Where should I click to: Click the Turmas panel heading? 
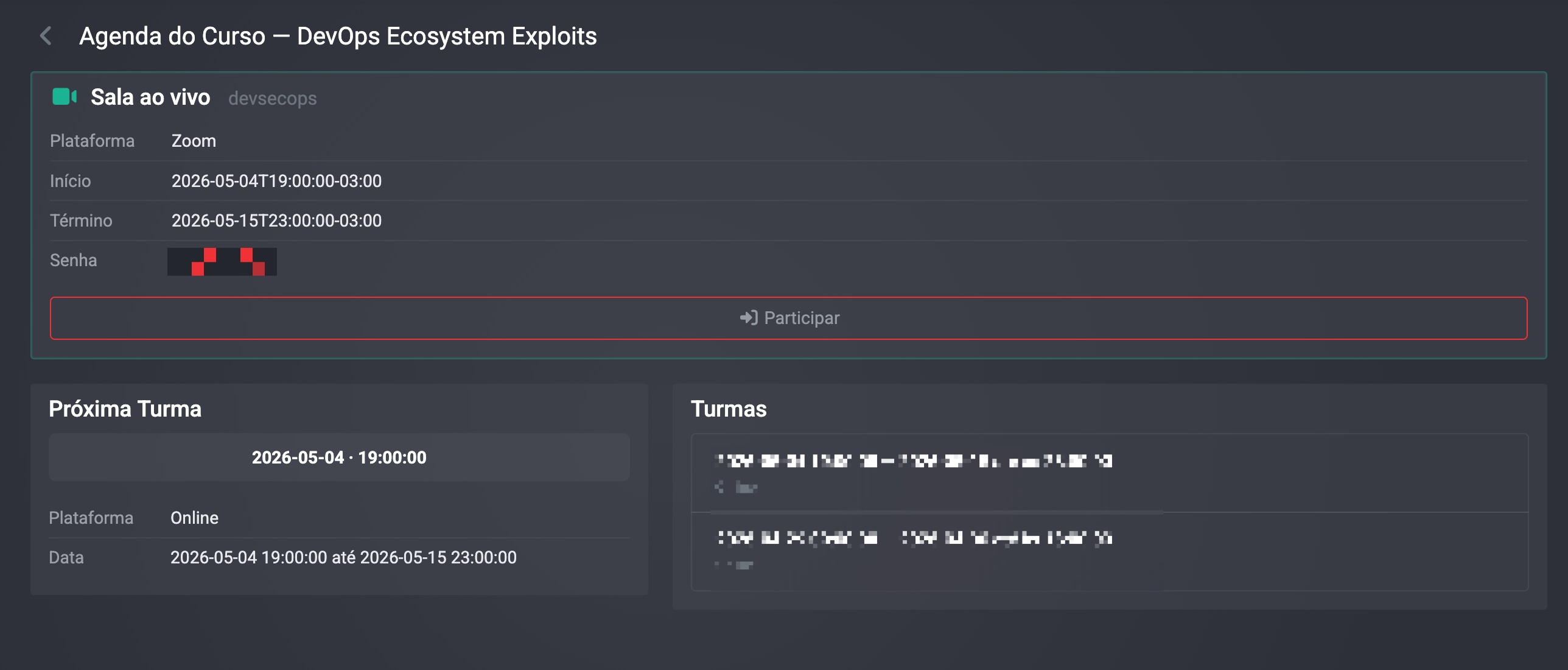coord(729,409)
